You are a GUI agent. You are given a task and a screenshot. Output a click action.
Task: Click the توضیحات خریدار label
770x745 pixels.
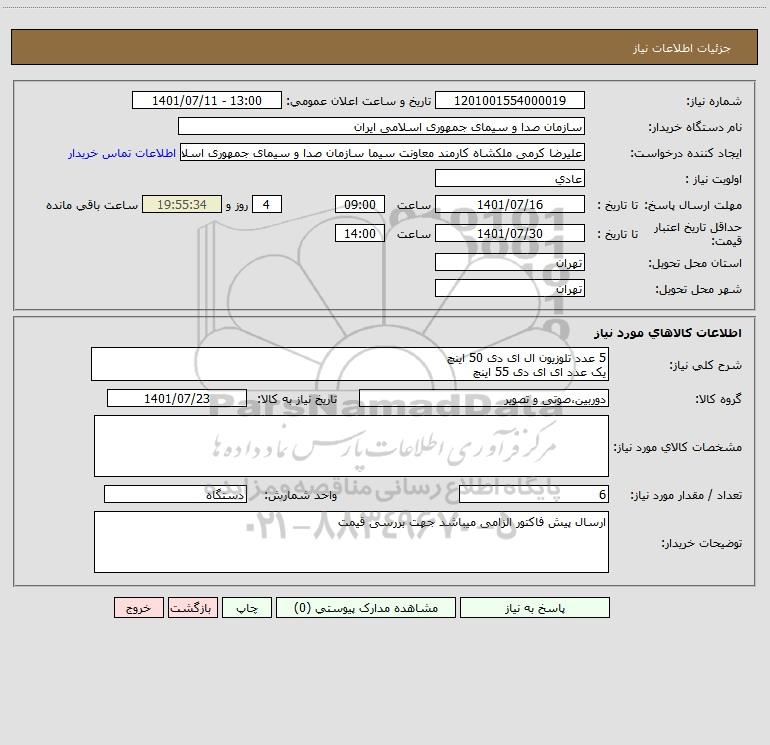(702, 543)
